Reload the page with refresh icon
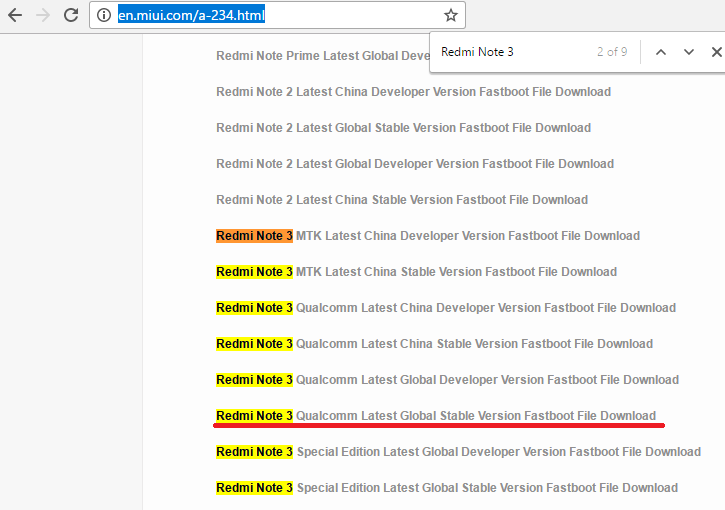The image size is (725, 510). [71, 15]
